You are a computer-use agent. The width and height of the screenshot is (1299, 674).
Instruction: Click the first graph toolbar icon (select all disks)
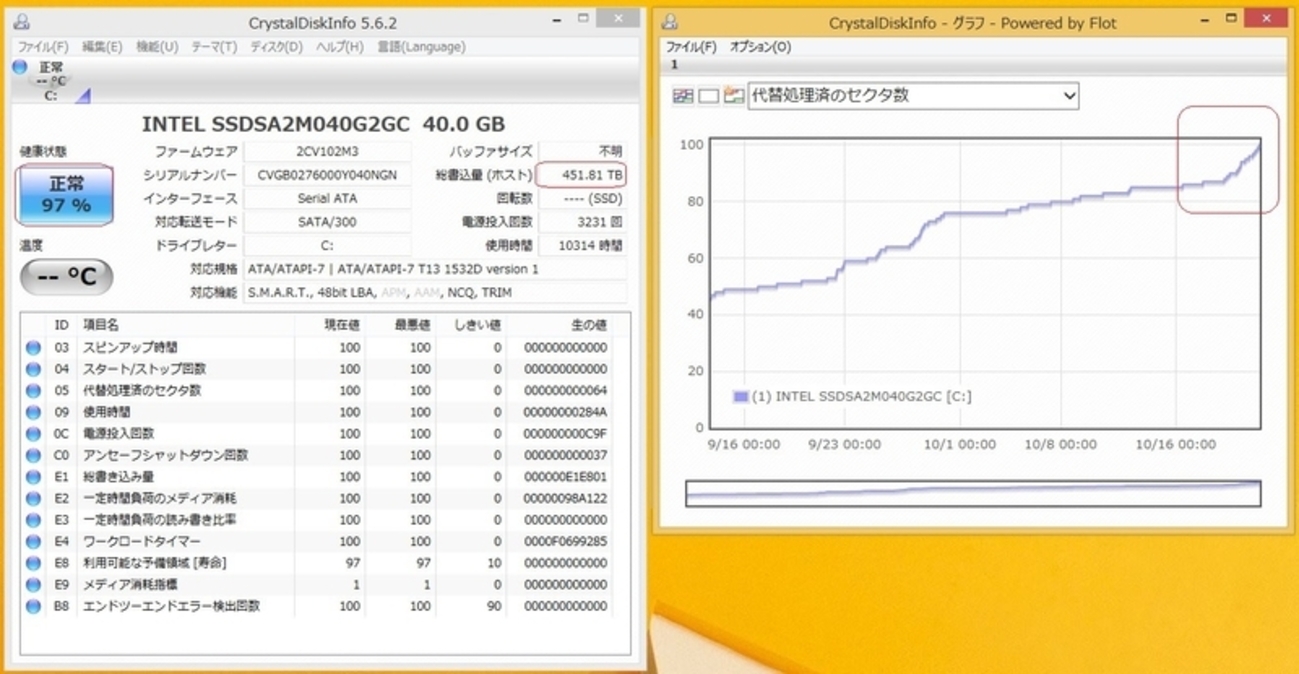pyautogui.click(x=683, y=96)
